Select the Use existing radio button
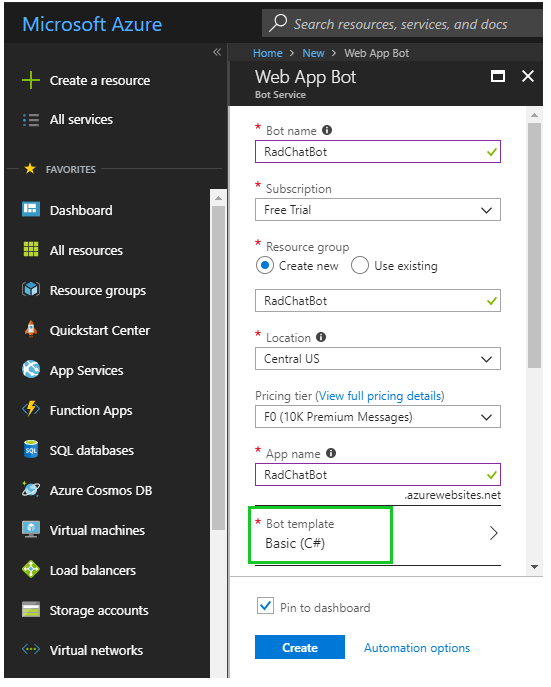Screen dimensions: 551x687 [x=360, y=266]
